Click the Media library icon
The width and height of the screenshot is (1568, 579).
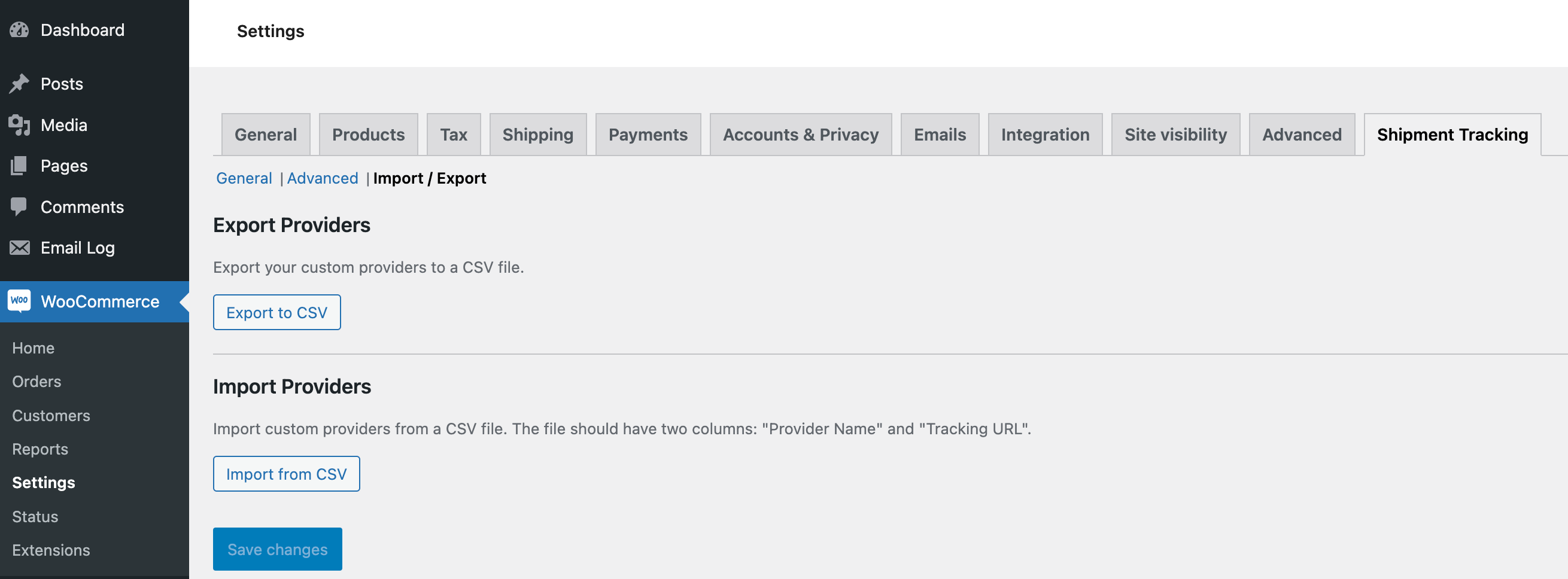click(20, 124)
